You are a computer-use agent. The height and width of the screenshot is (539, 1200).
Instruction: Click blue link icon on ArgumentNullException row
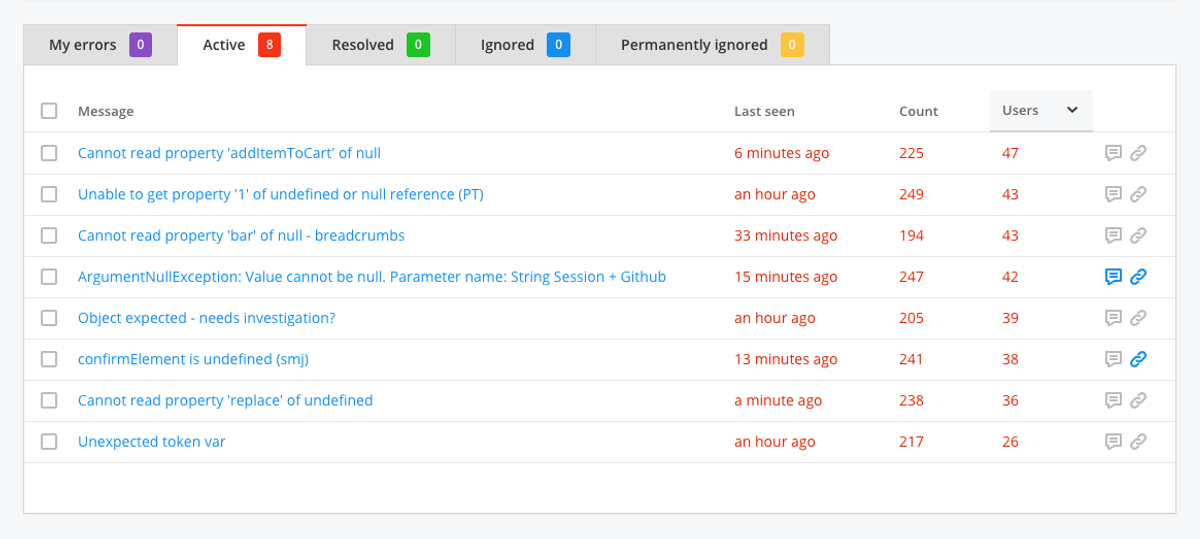pos(1138,277)
